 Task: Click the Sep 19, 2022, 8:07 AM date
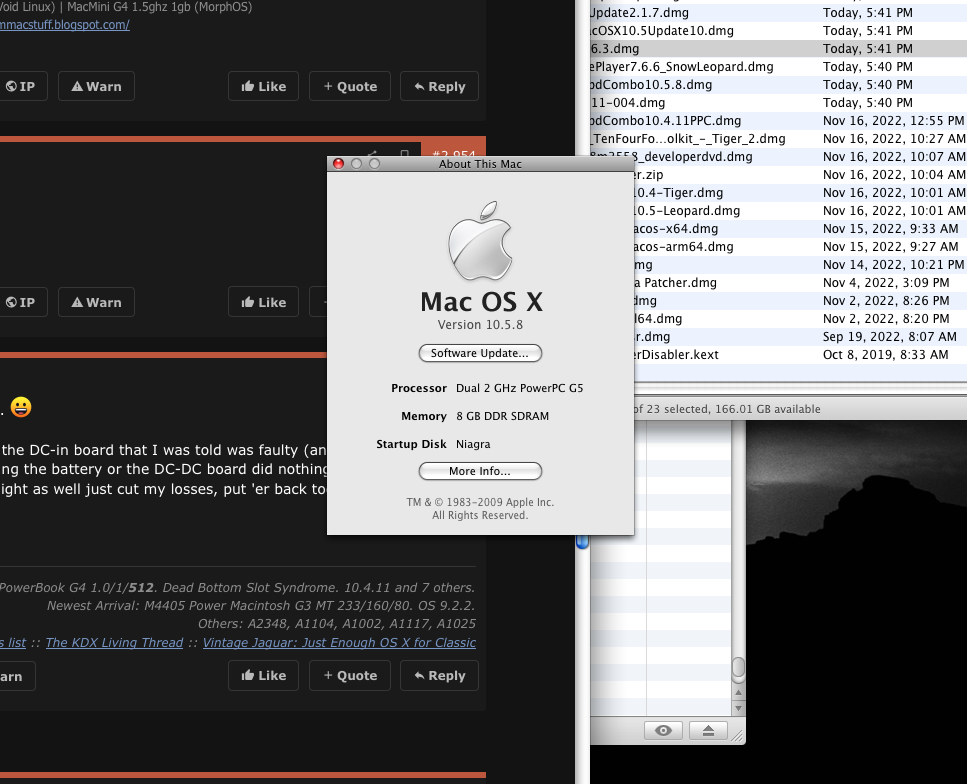pyautogui.click(x=889, y=337)
